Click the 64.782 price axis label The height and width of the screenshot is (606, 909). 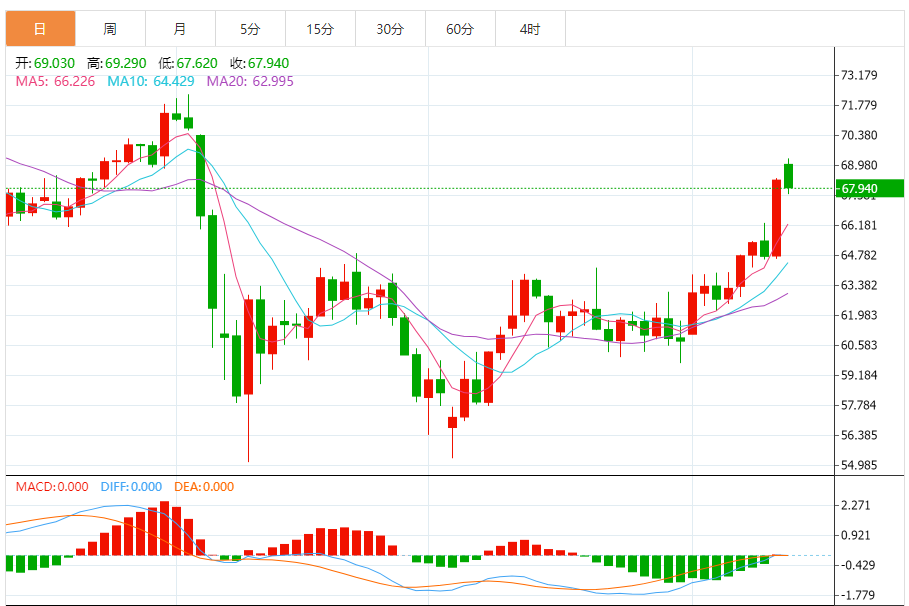859,255
